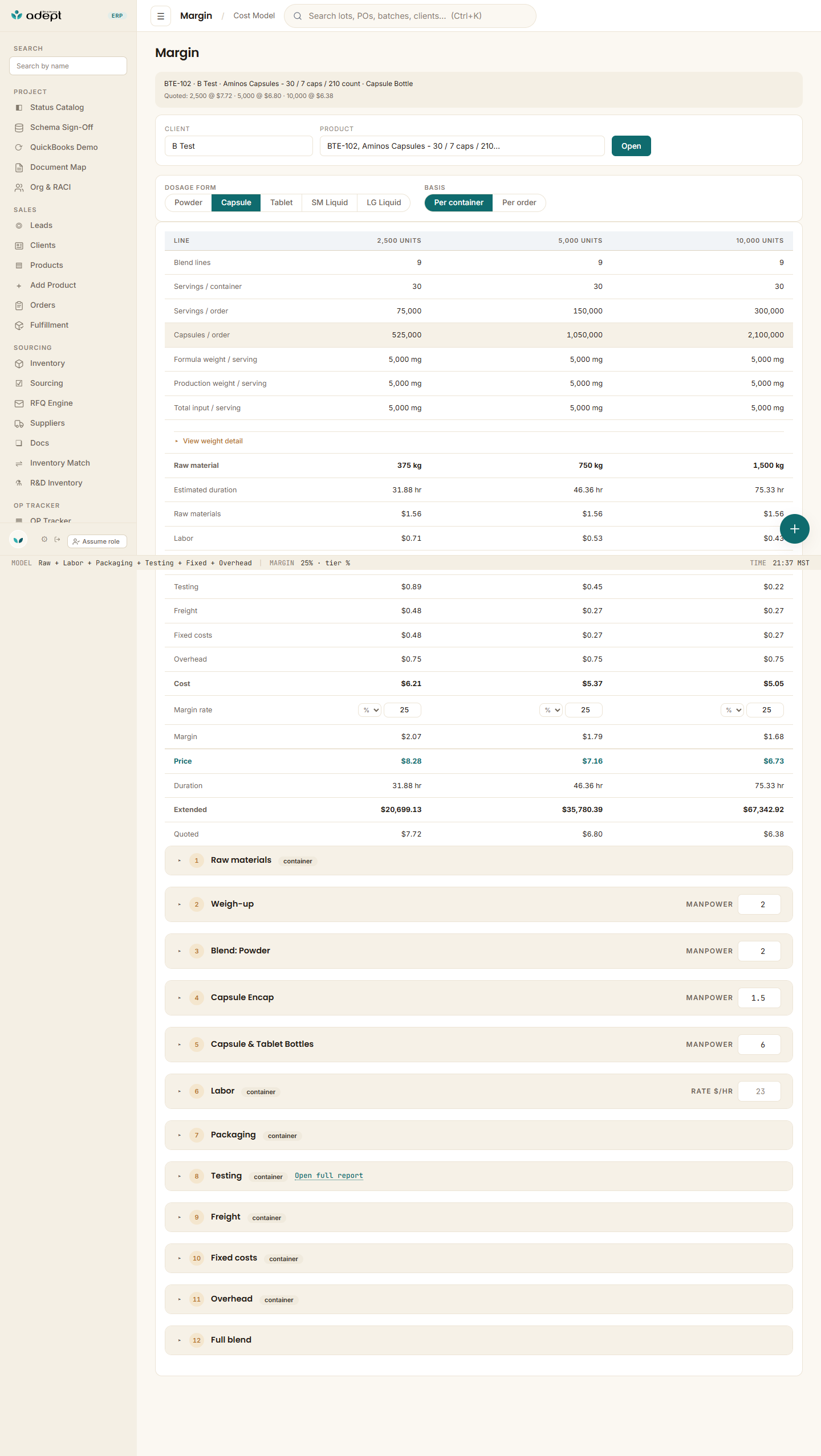Click the teal Open button
The height and width of the screenshot is (1456, 821).
631,146
